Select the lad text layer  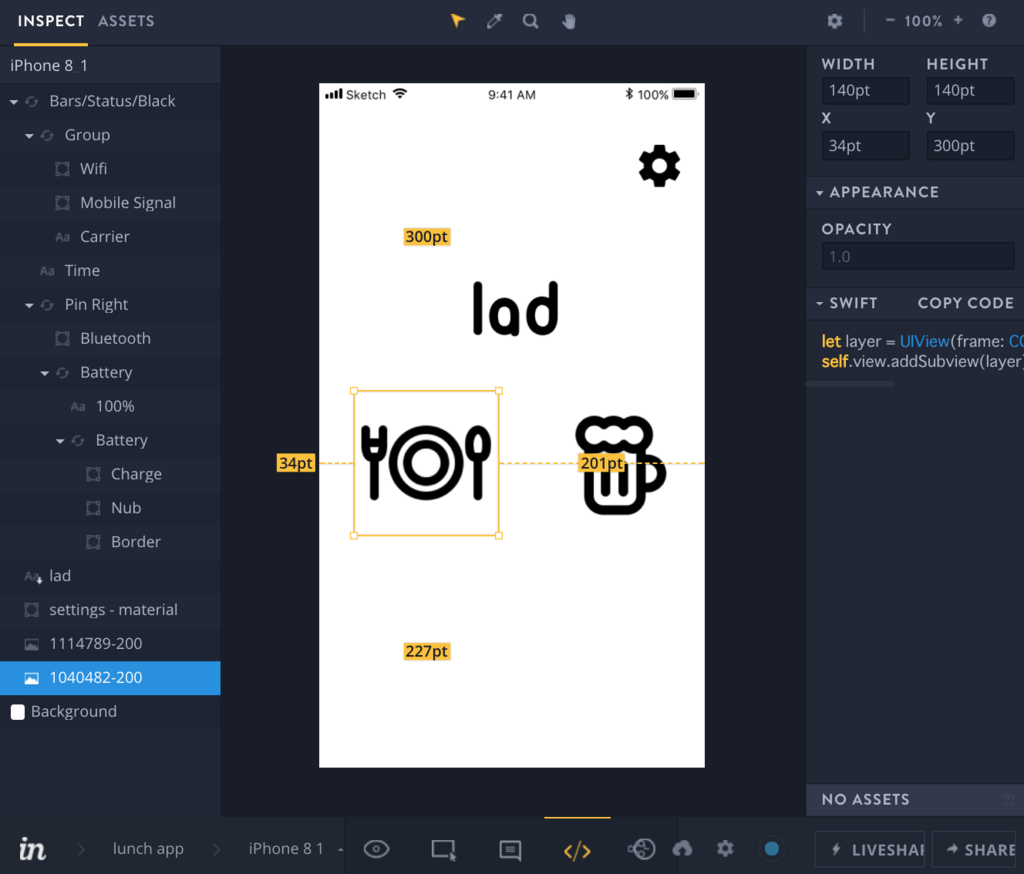(110, 576)
